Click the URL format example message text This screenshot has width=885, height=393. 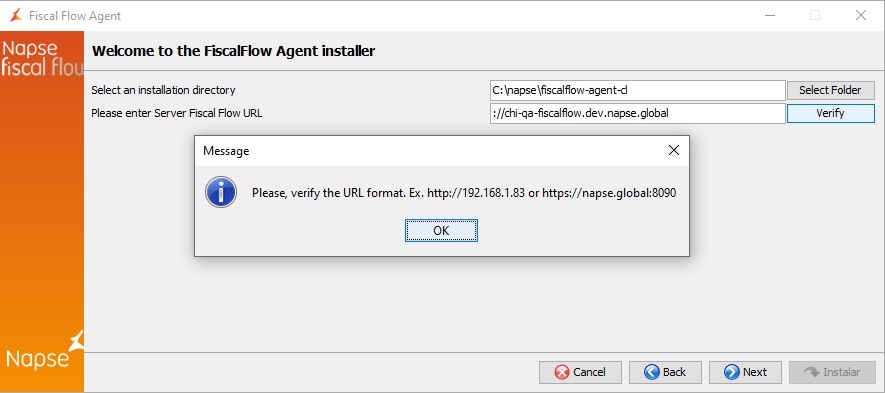pos(464,193)
